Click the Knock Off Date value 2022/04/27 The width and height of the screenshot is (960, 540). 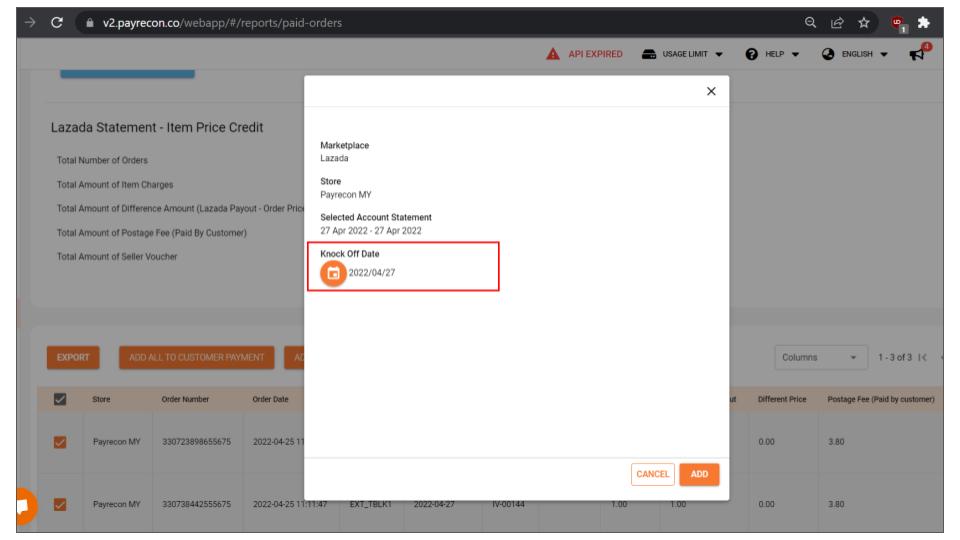pyautogui.click(x=372, y=273)
